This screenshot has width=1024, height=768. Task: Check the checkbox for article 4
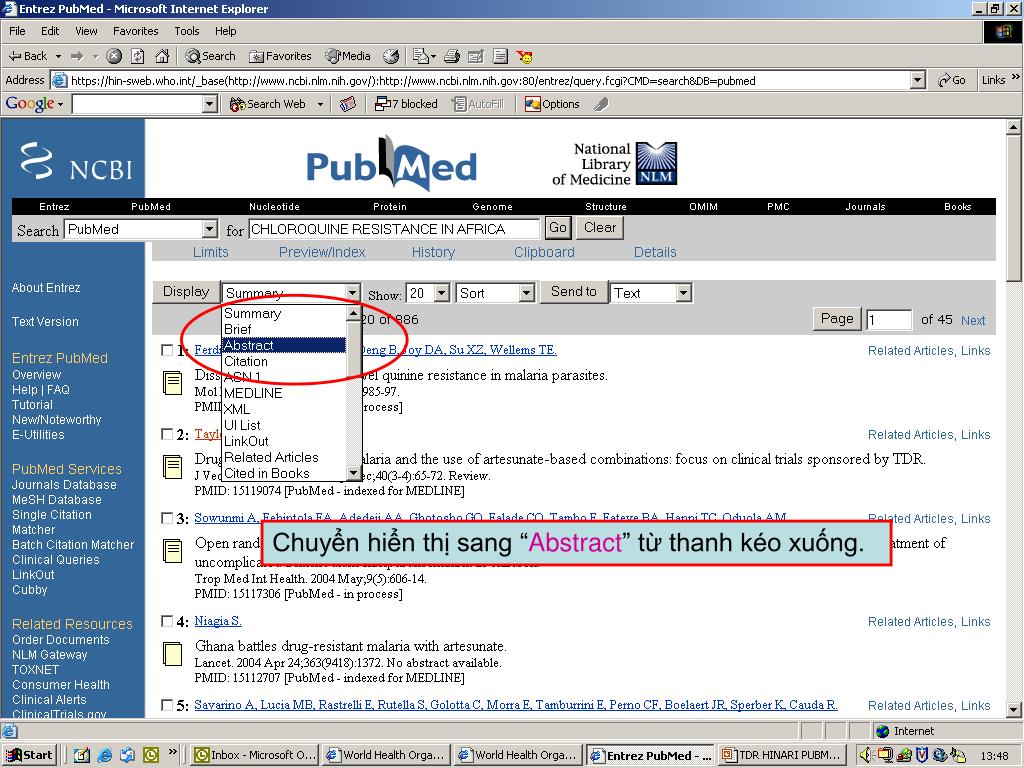click(167, 621)
